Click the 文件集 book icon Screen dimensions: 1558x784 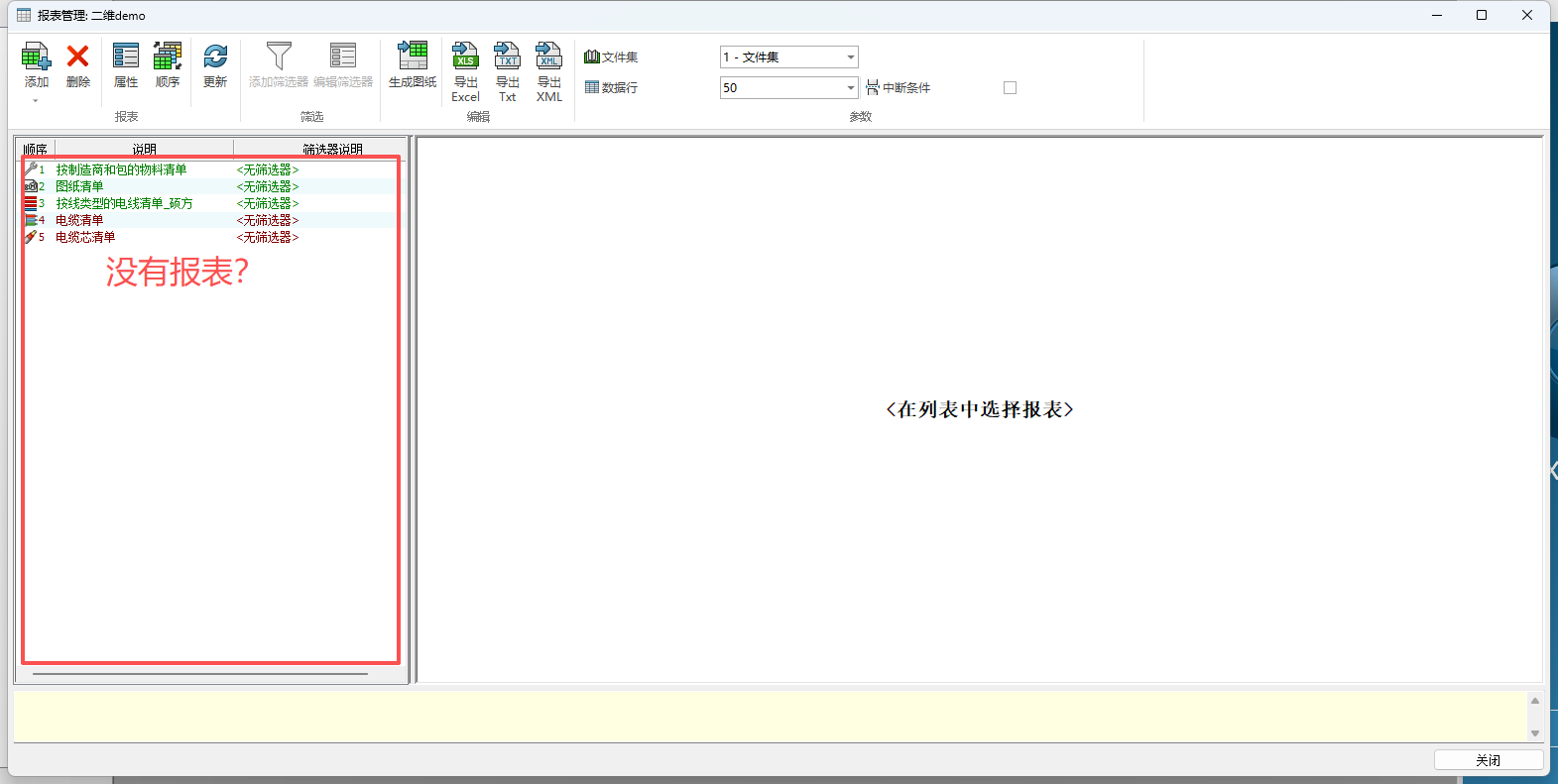[x=592, y=56]
